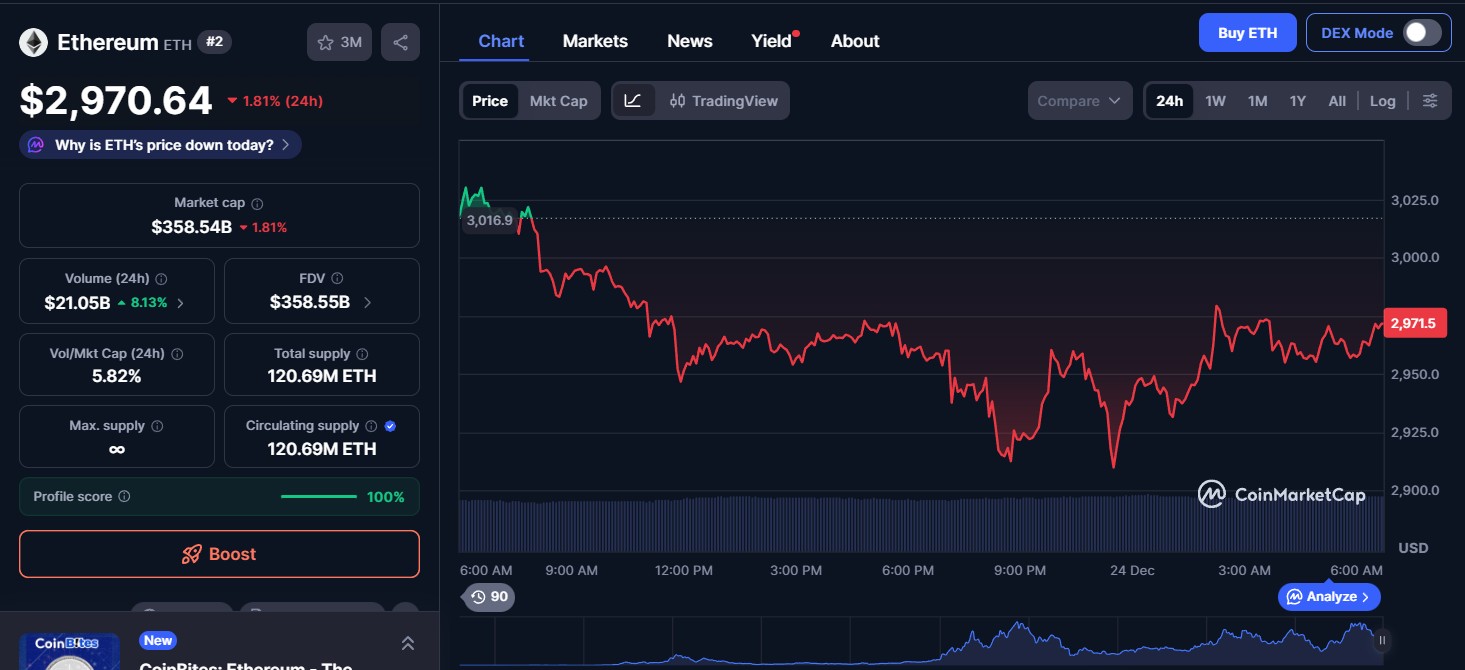Click the Buy ETH button
Image resolution: width=1465 pixels, height=670 pixels.
coord(1247,32)
